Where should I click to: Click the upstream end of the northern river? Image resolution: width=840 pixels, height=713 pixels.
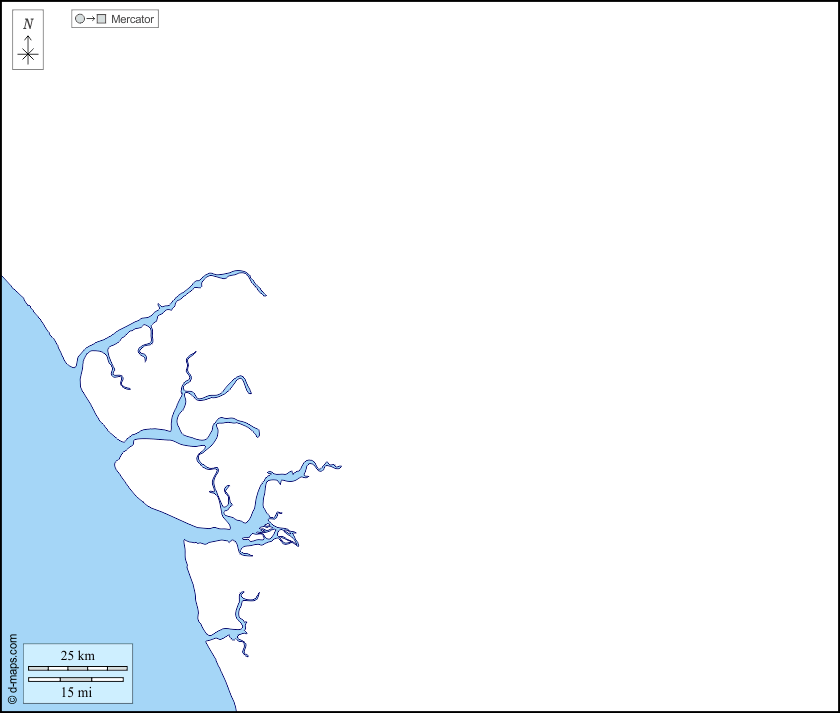tap(264, 294)
